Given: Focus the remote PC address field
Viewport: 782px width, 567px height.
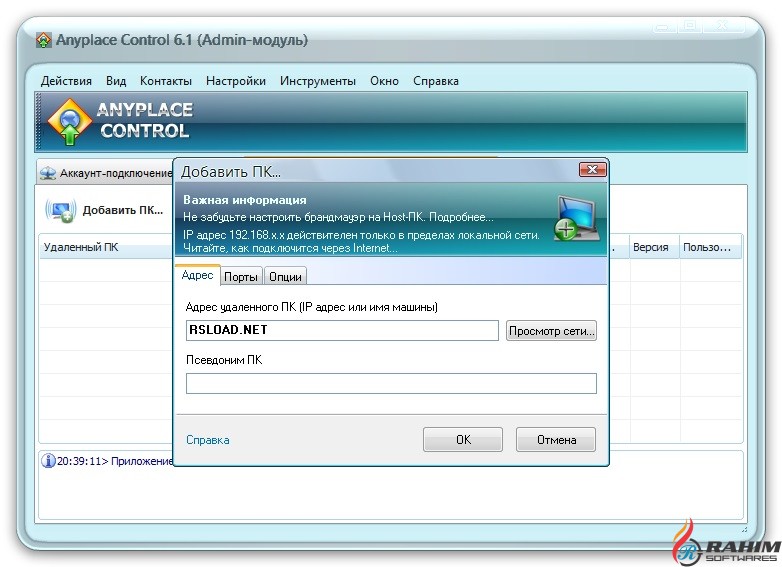Looking at the screenshot, I should [x=342, y=331].
